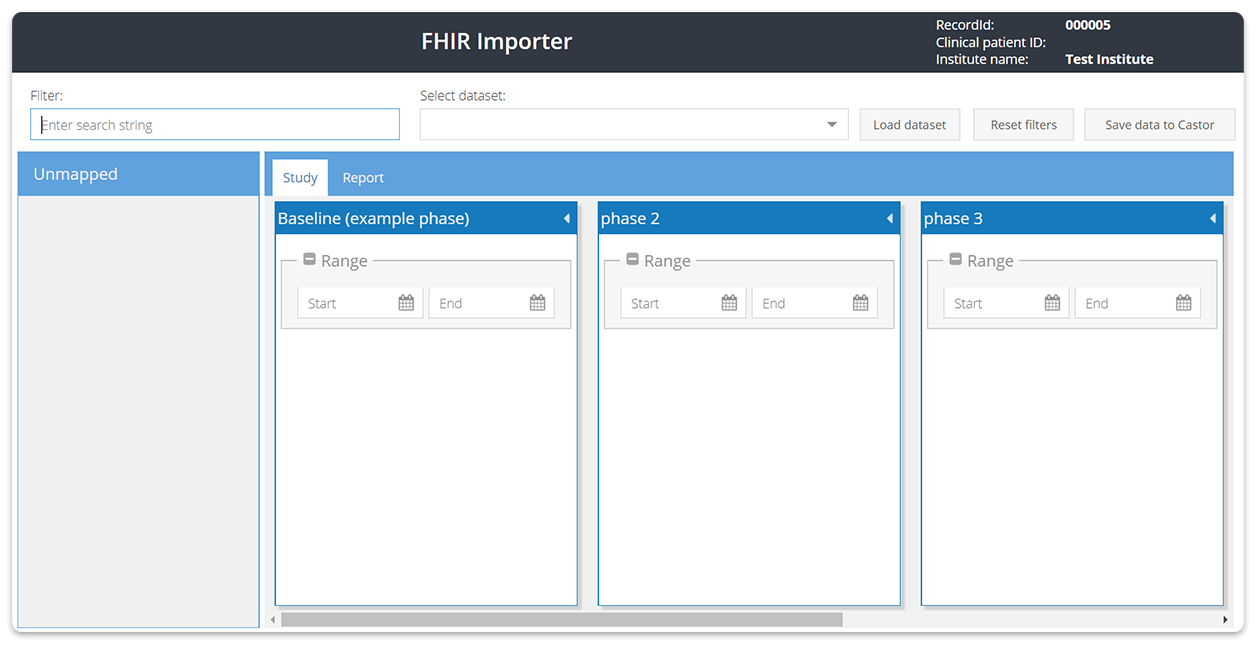Viewport: 1260px width, 663px height.
Task: Click Save data to Castor
Action: [x=1160, y=125]
